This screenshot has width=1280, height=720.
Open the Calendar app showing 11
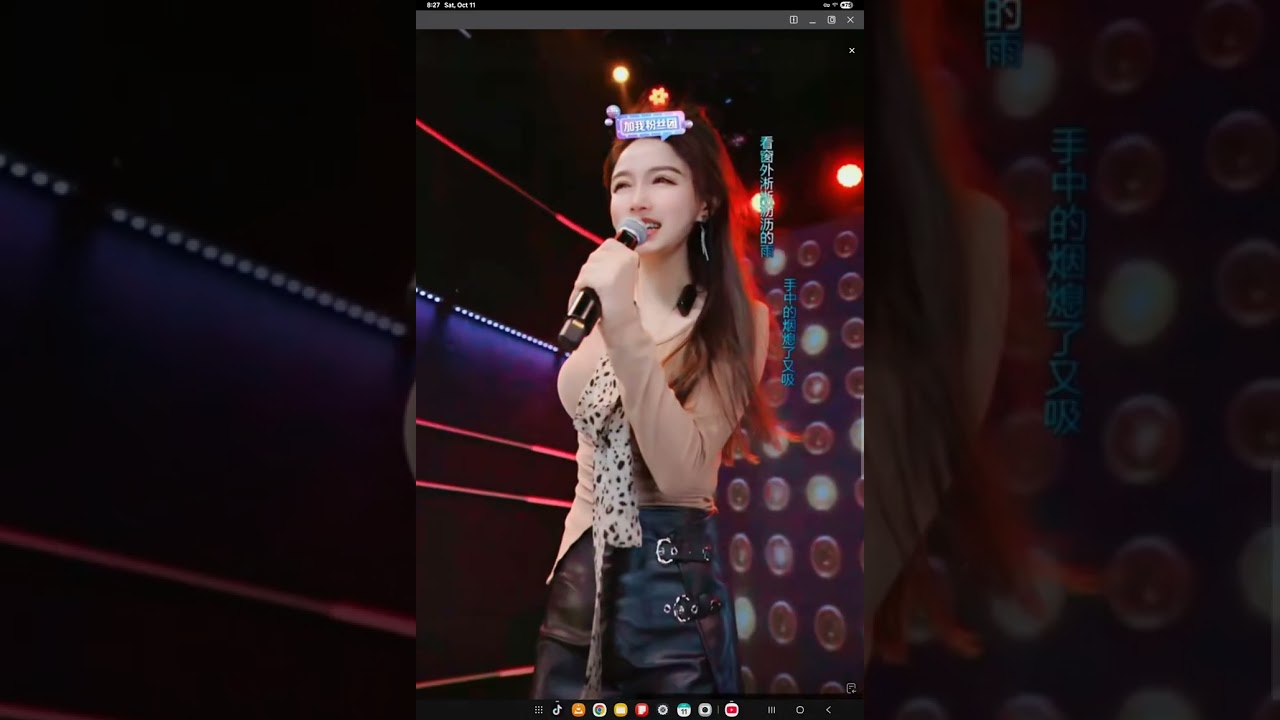click(x=684, y=710)
